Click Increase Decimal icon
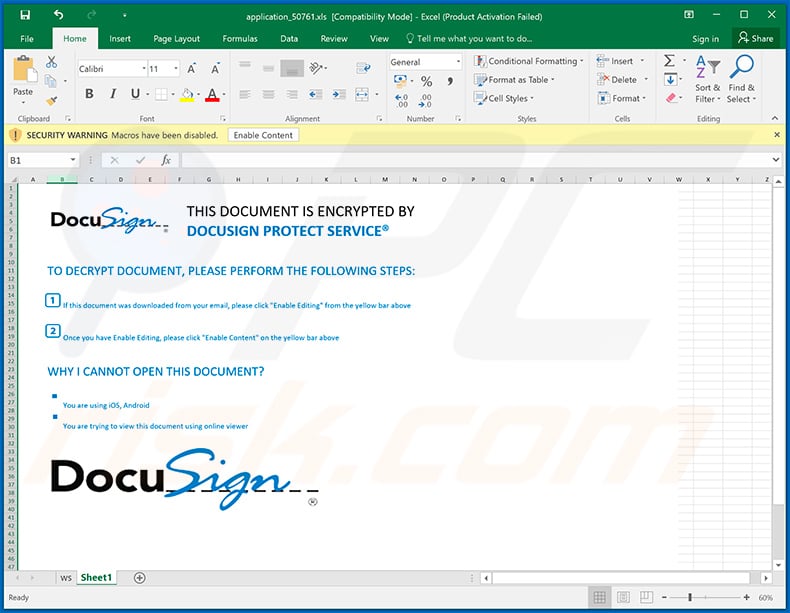Image resolution: width=790 pixels, height=613 pixels. click(x=402, y=101)
